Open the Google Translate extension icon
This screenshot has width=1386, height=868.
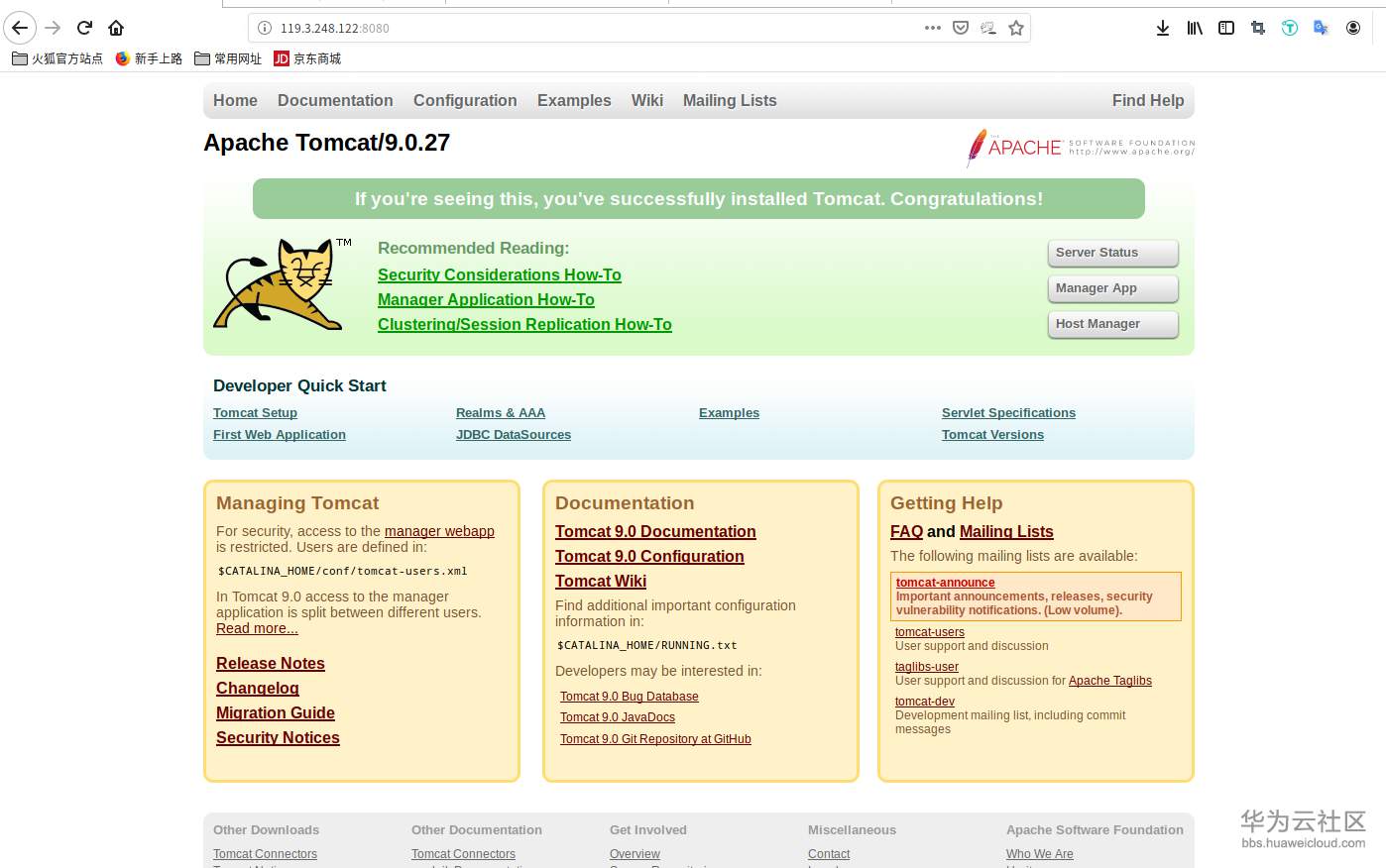(1322, 28)
